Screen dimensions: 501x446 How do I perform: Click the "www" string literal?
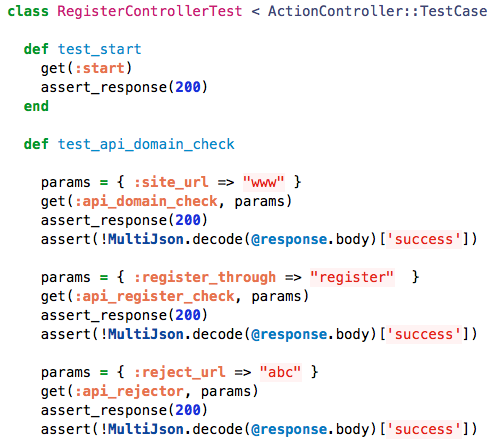click(x=264, y=182)
